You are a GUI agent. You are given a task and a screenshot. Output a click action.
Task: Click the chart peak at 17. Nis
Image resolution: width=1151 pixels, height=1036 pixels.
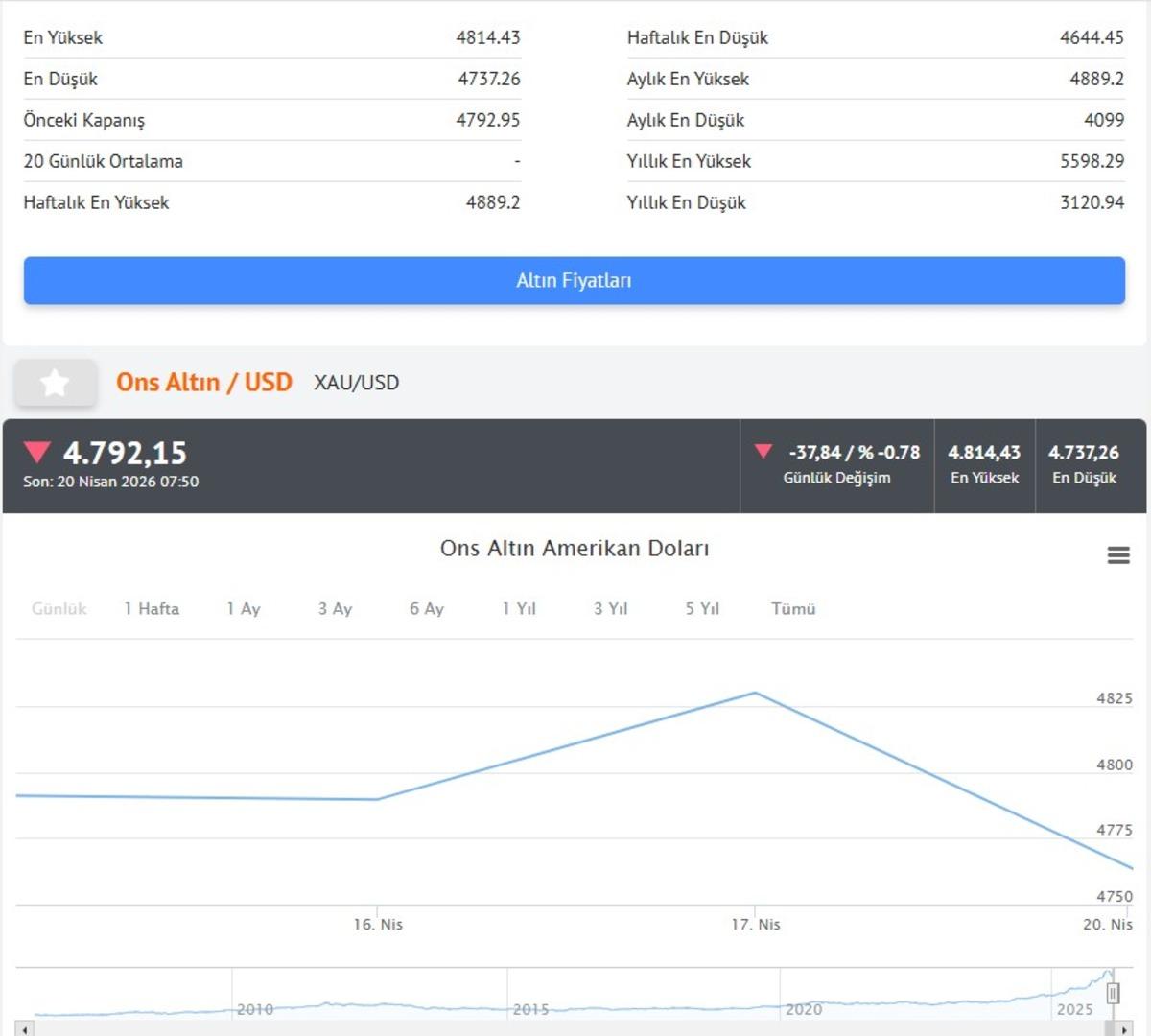pyautogui.click(x=756, y=693)
